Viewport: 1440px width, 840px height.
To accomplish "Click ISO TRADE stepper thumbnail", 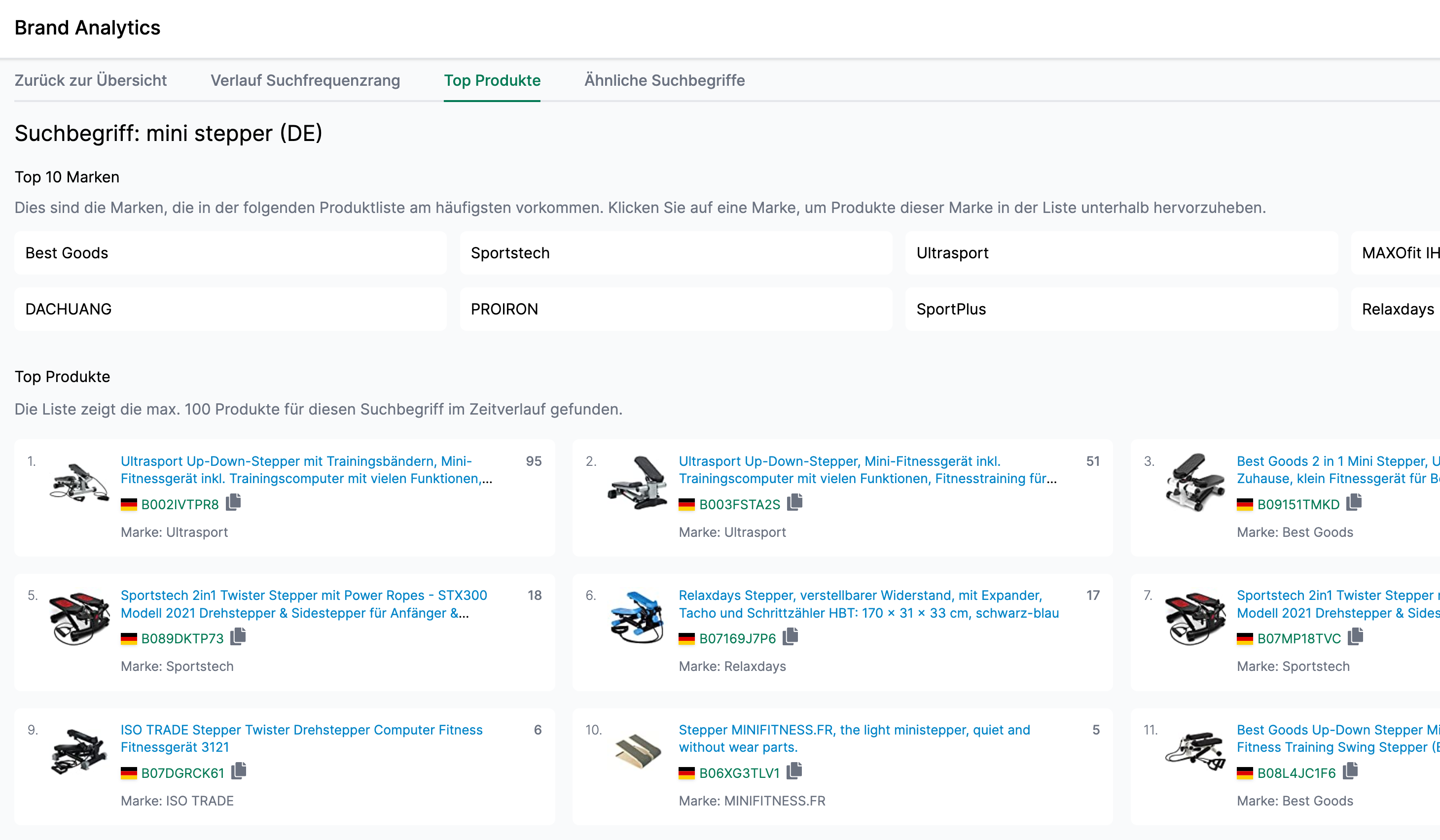I will pyautogui.click(x=79, y=751).
